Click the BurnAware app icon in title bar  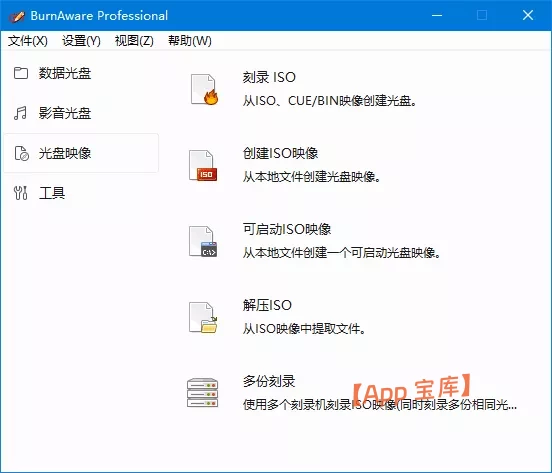pos(17,16)
